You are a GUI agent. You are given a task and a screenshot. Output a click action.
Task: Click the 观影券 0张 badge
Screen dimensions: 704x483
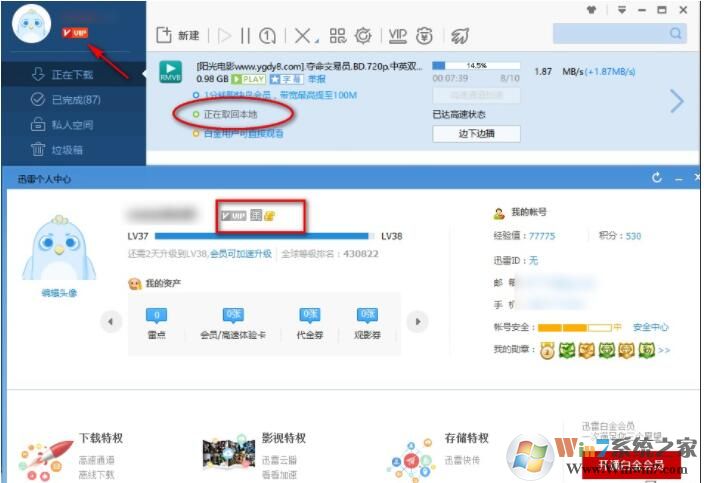[x=367, y=315]
